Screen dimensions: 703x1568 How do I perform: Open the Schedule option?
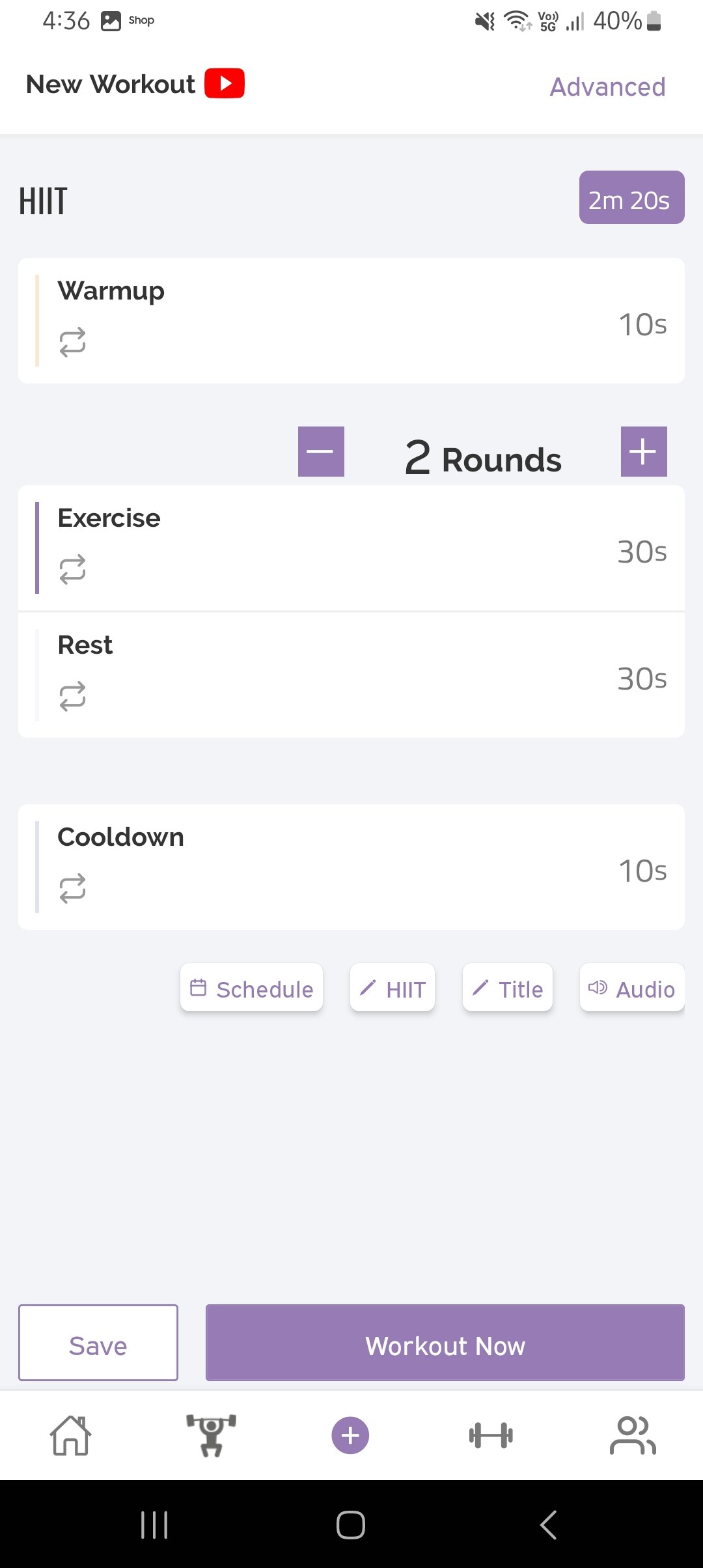coord(252,988)
